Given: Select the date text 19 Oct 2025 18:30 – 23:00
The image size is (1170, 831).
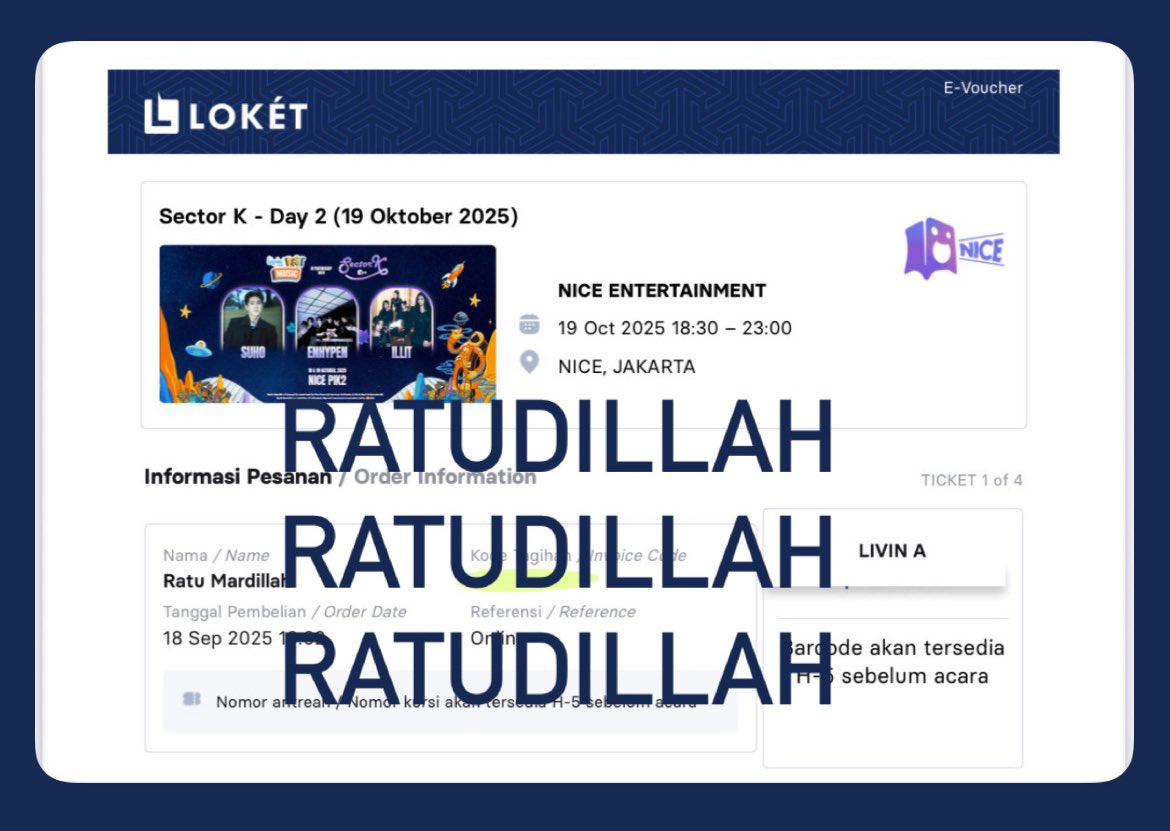Looking at the screenshot, I should tap(675, 328).
